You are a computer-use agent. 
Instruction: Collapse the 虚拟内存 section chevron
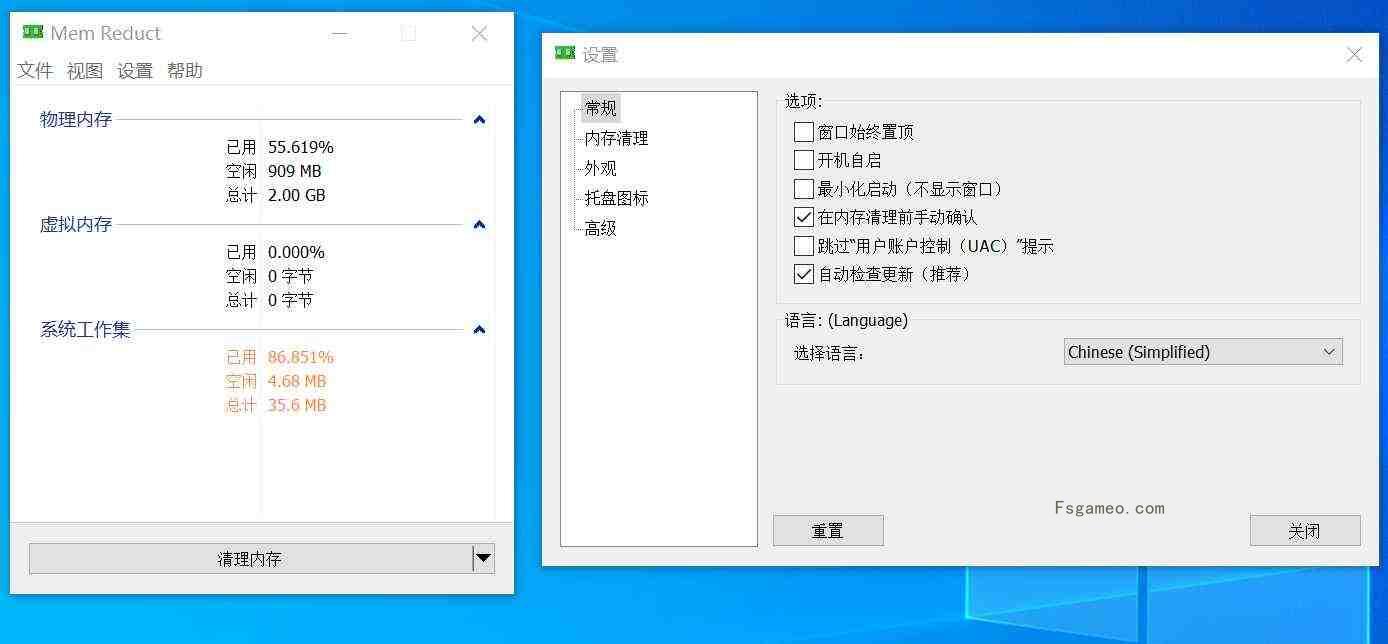479,225
